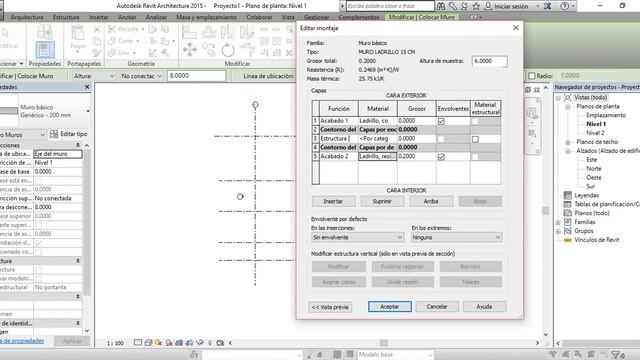
Task: Toggle the Radio checkbox in options bar
Action: pyautogui.click(x=532, y=76)
